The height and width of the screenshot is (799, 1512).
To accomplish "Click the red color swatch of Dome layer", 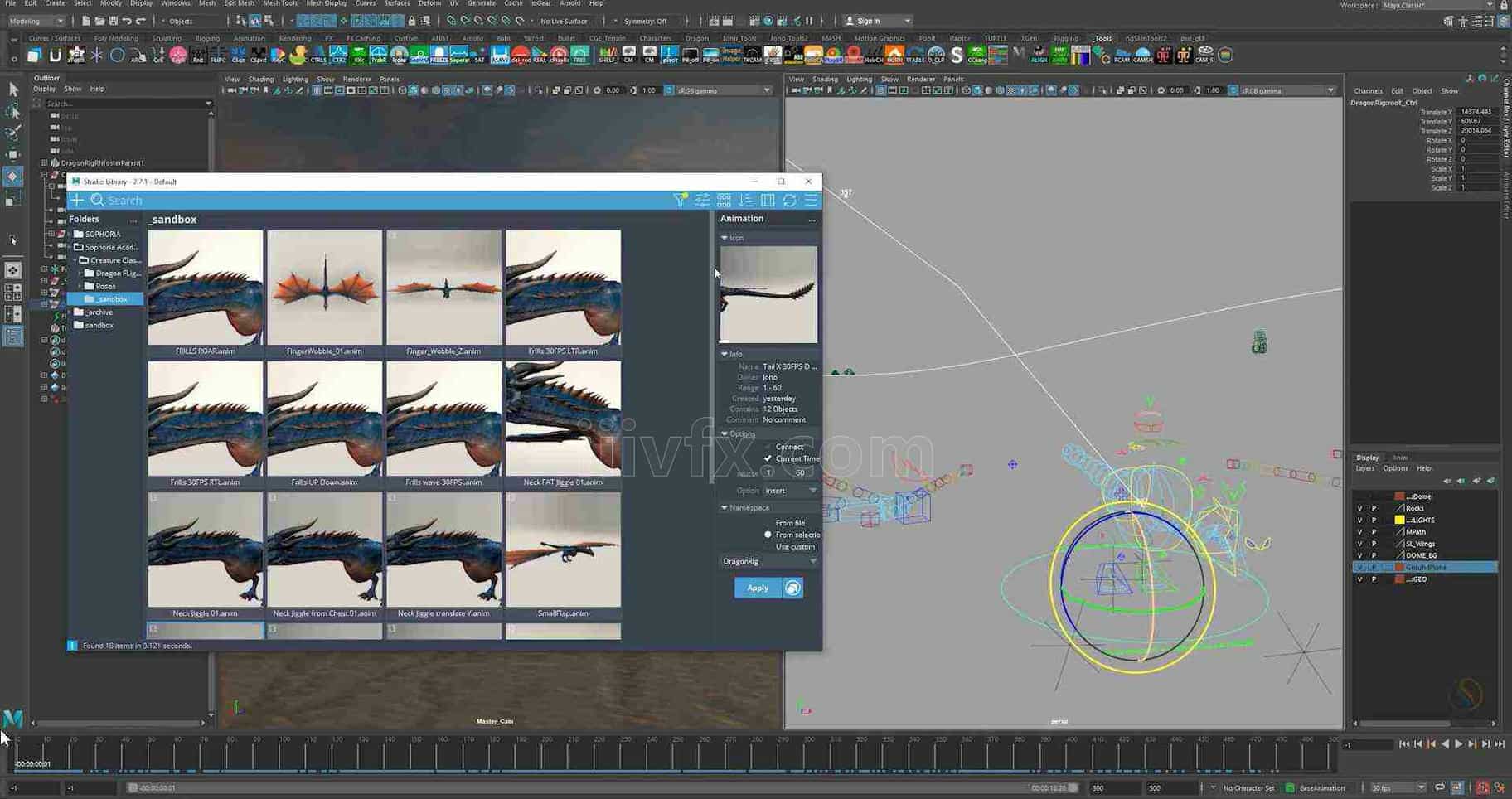I will pyautogui.click(x=1399, y=496).
